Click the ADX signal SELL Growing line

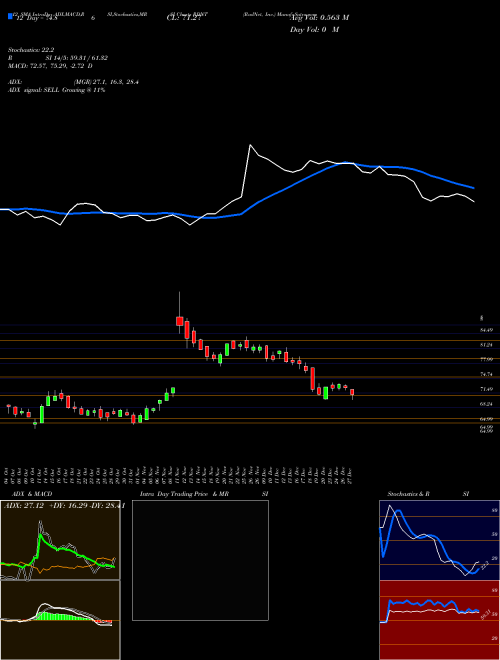pyautogui.click(x=56, y=90)
